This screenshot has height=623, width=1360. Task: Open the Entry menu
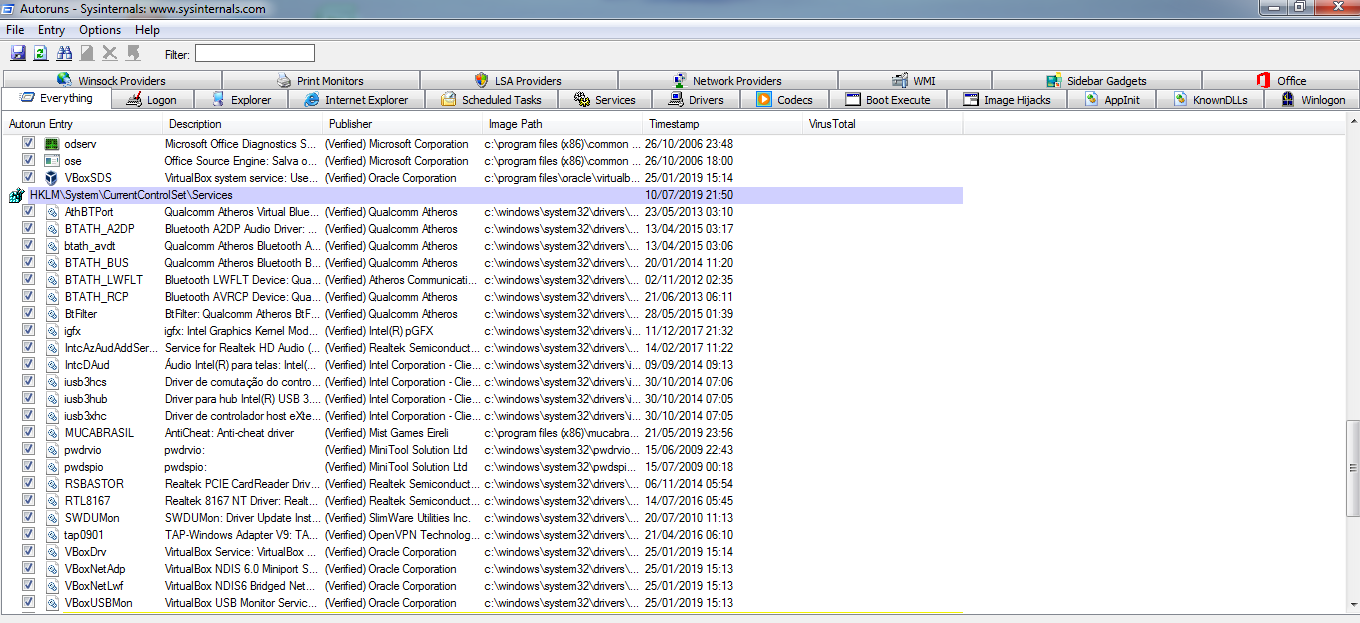[51, 30]
